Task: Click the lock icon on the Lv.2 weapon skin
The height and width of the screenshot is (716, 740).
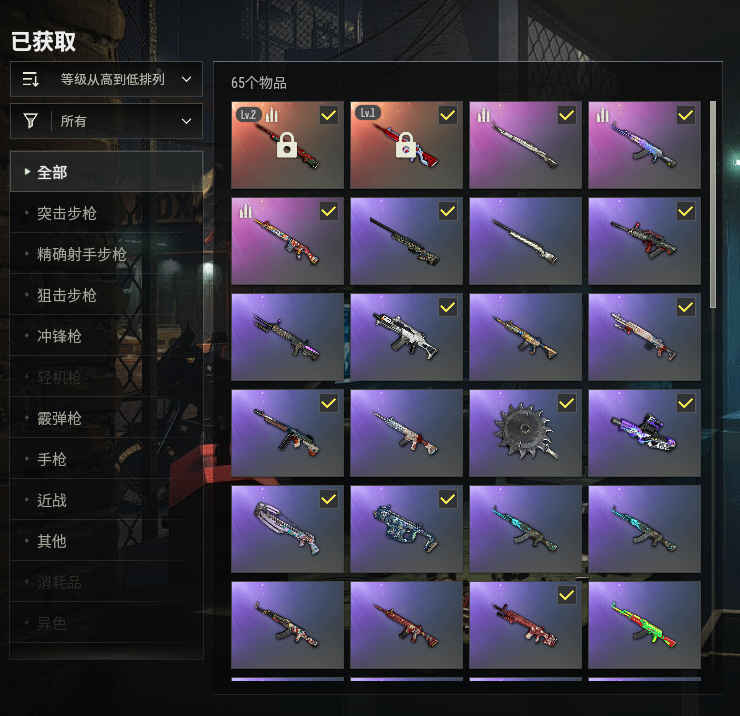Action: [286, 145]
